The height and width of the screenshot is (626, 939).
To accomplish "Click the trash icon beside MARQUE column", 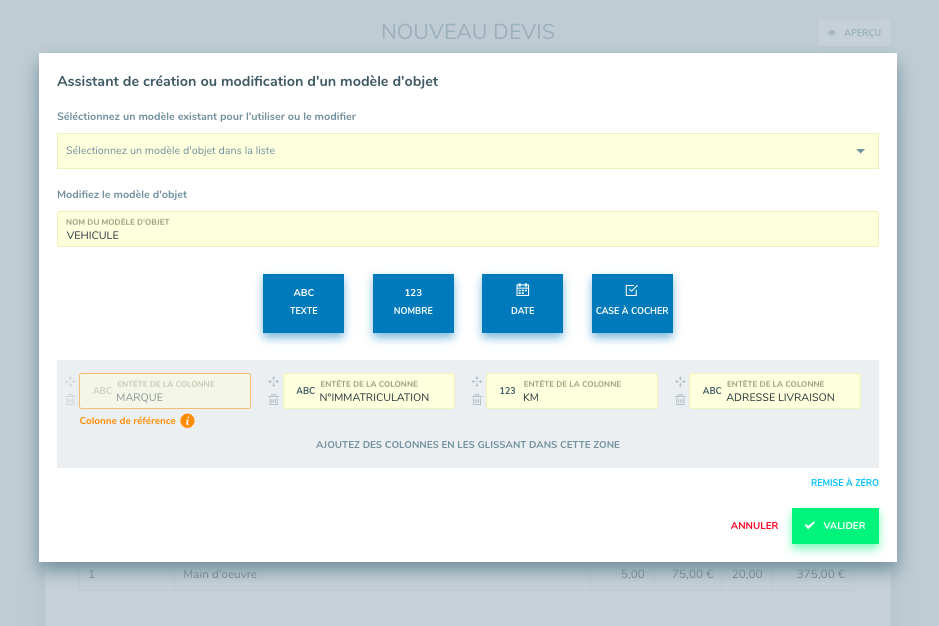I will pyautogui.click(x=70, y=400).
